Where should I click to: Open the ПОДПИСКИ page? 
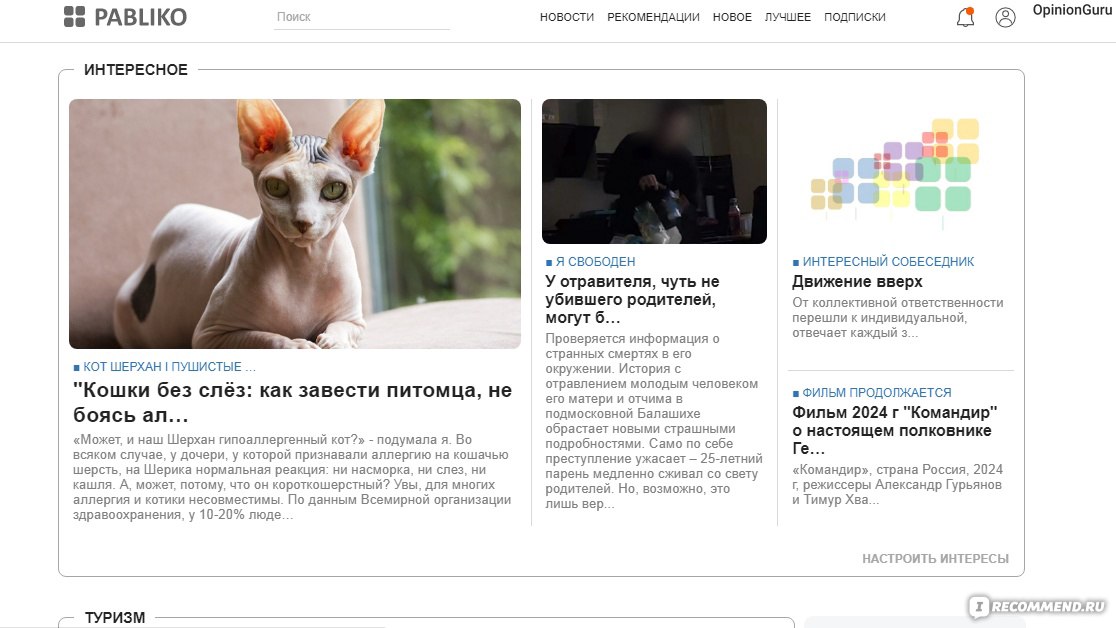(x=855, y=17)
